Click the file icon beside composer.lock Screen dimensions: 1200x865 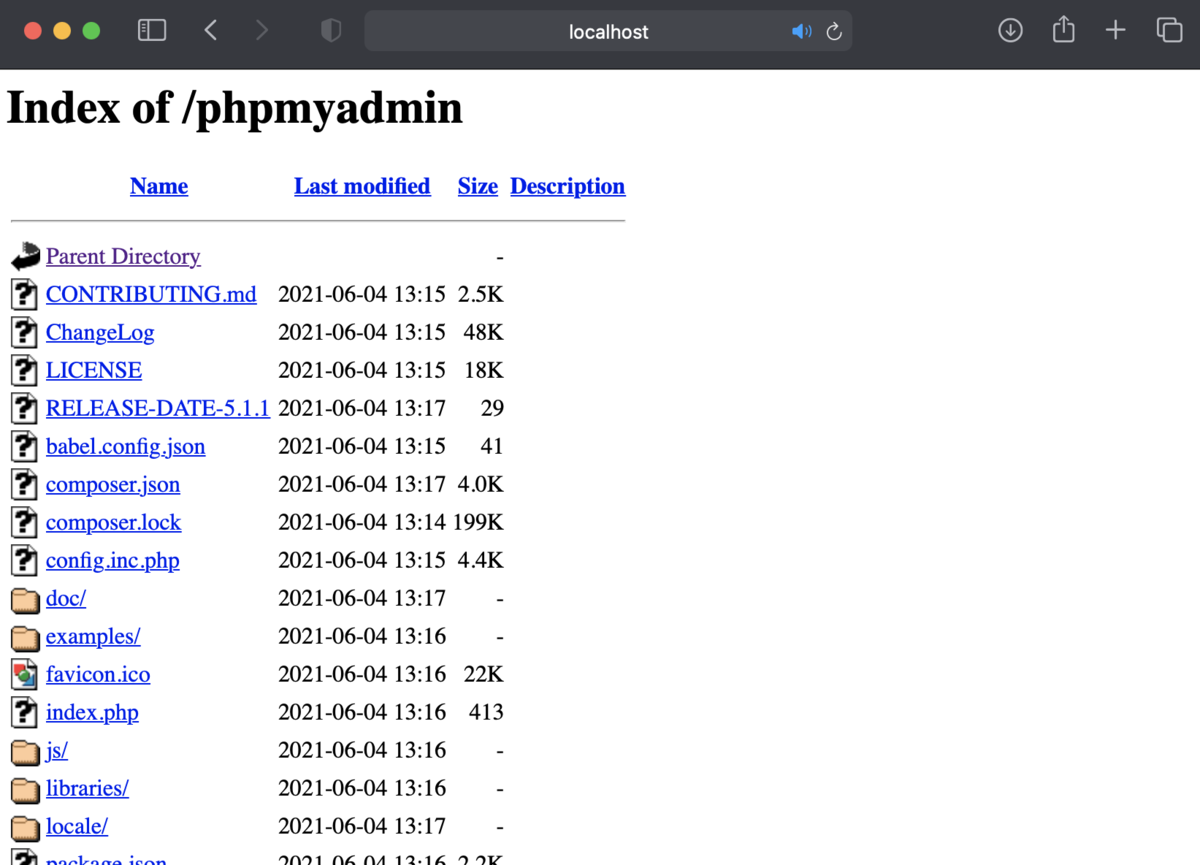tap(24, 522)
